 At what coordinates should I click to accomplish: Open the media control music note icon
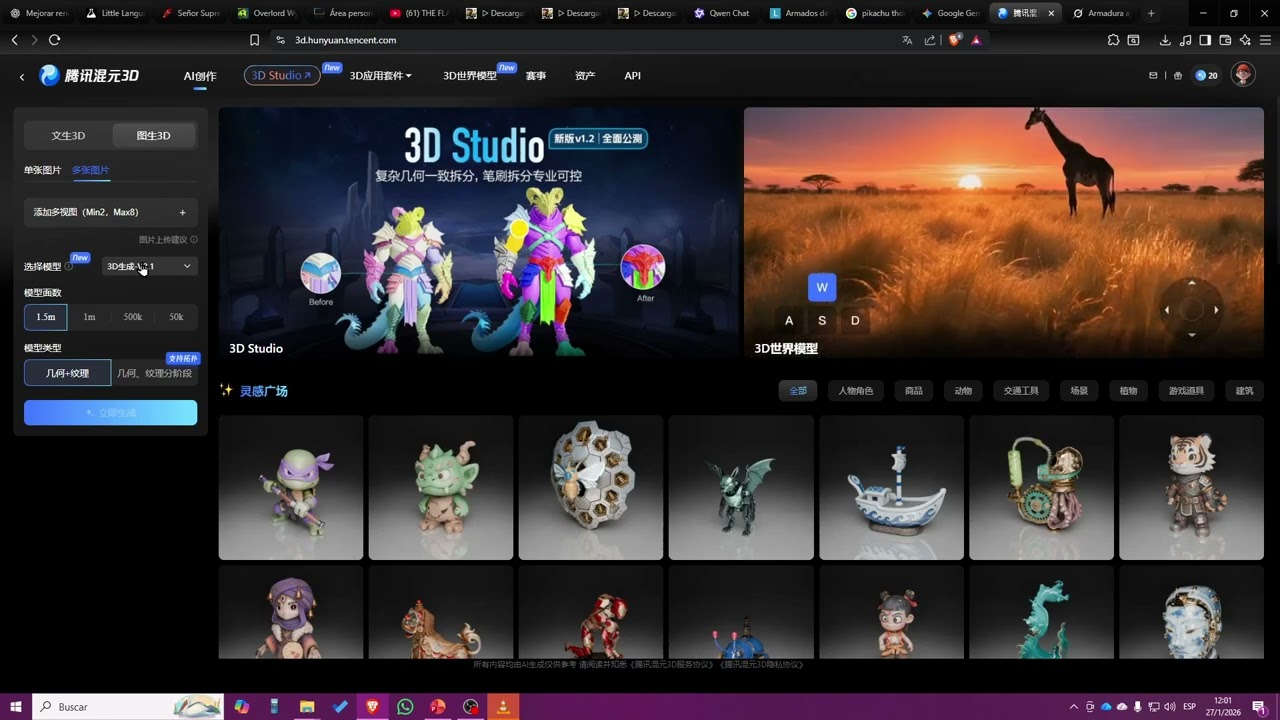pyautogui.click(x=1185, y=40)
